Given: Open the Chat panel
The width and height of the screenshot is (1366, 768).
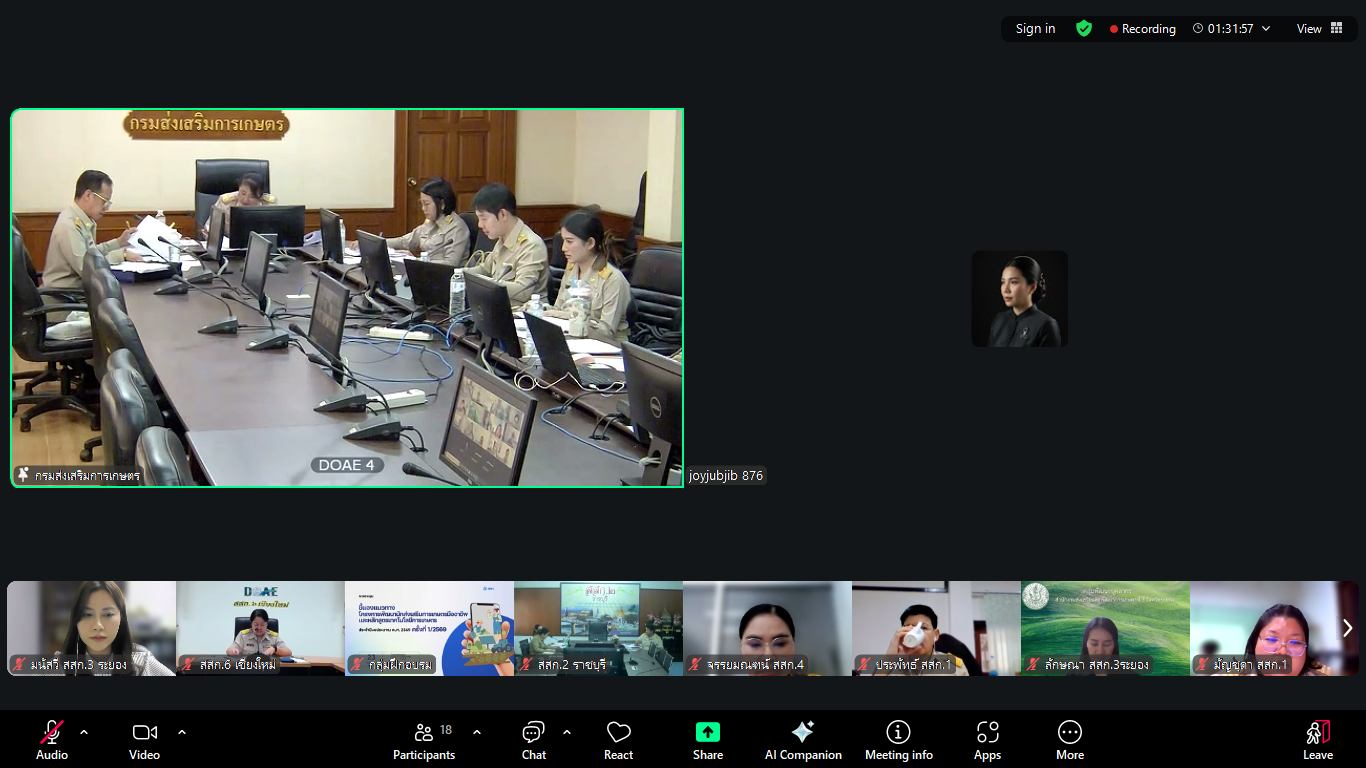Looking at the screenshot, I should coord(534,740).
